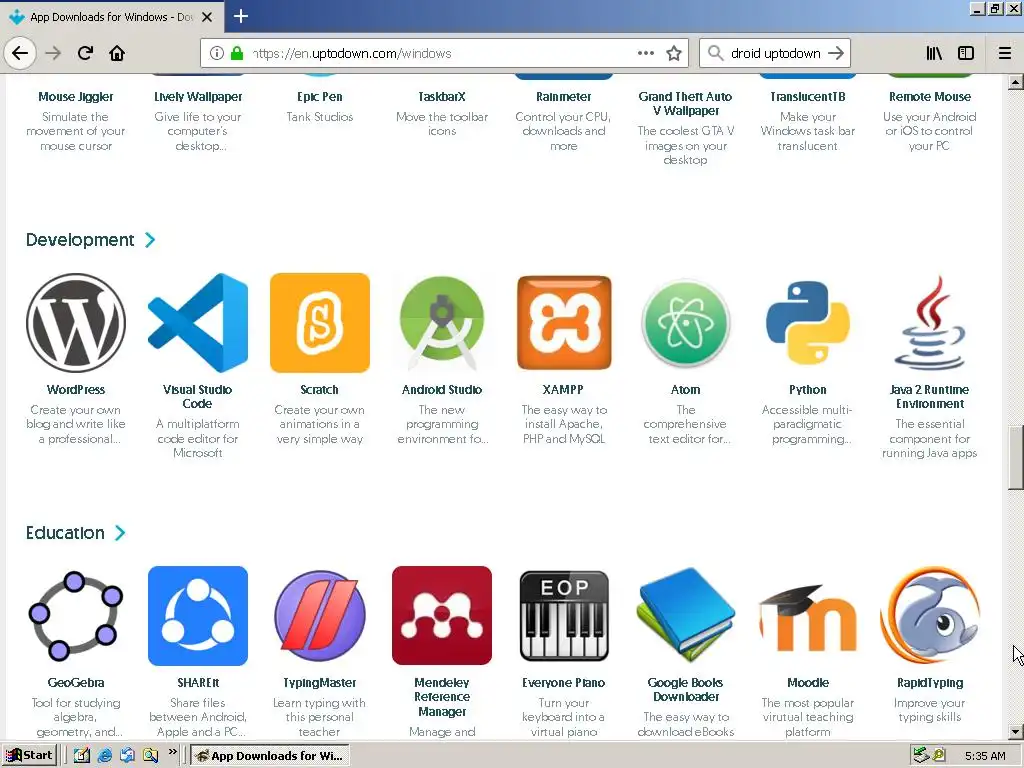Click the scrollbar up arrow
The height and width of the screenshot is (768, 1024).
[1016, 82]
